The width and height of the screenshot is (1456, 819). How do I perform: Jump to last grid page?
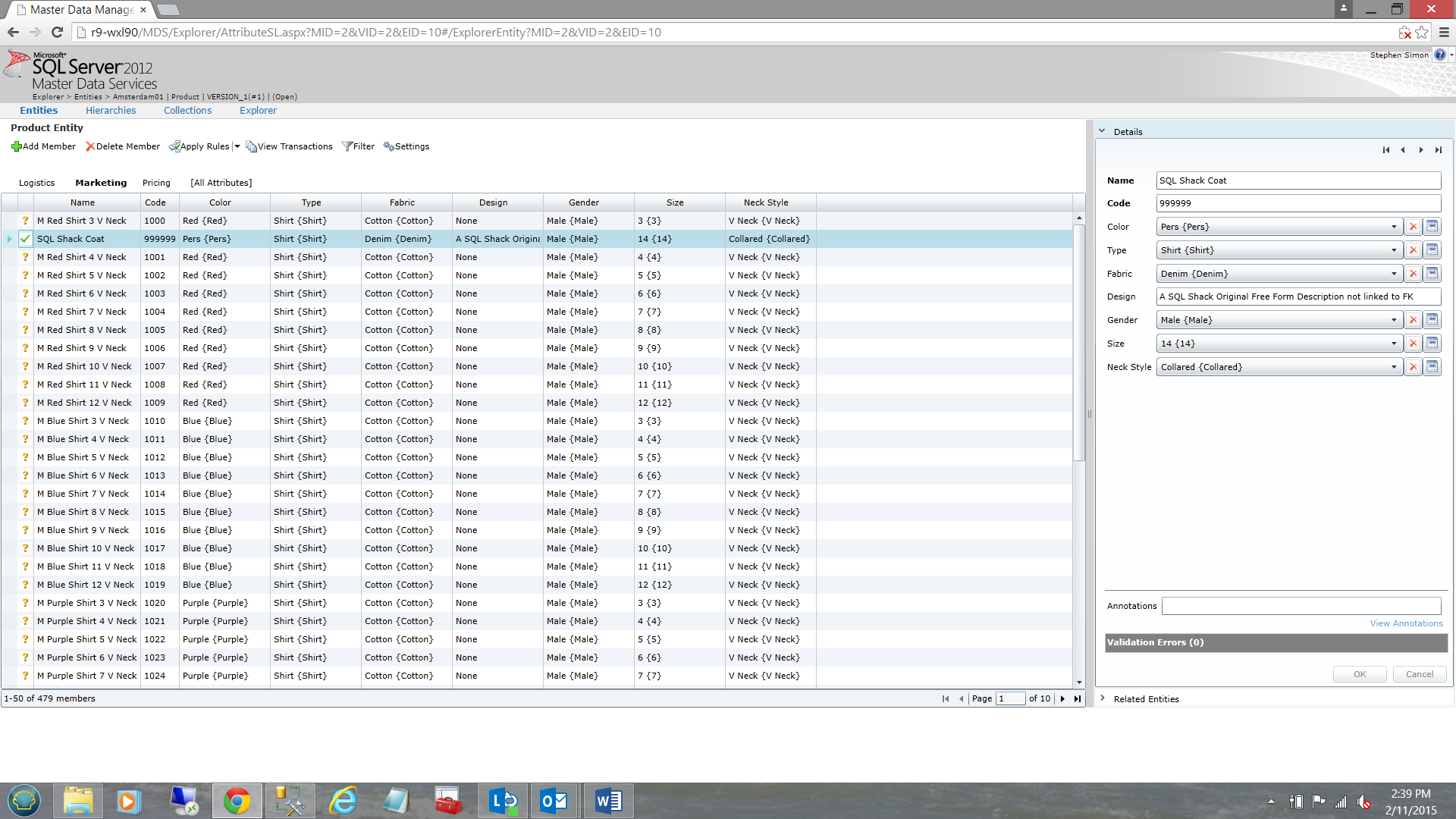1077,698
